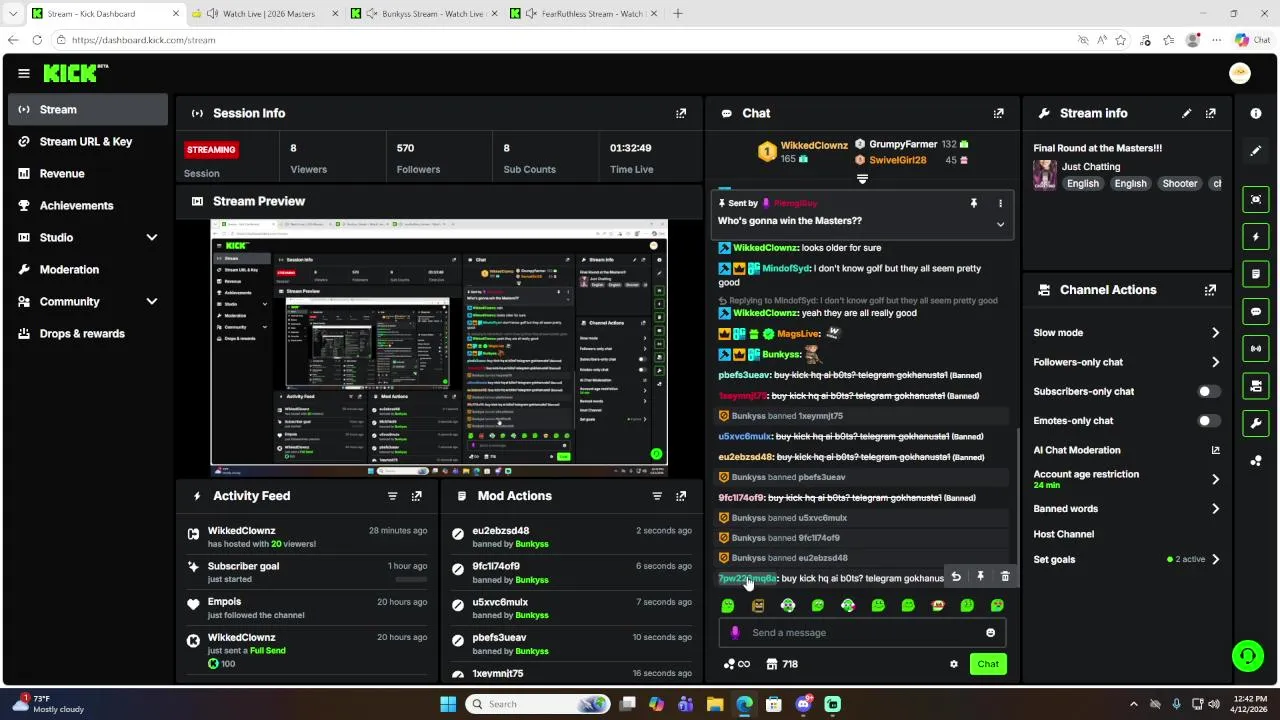This screenshot has height=720, width=1280.
Task: Expand the Community sidebar section
Action: tap(152, 302)
